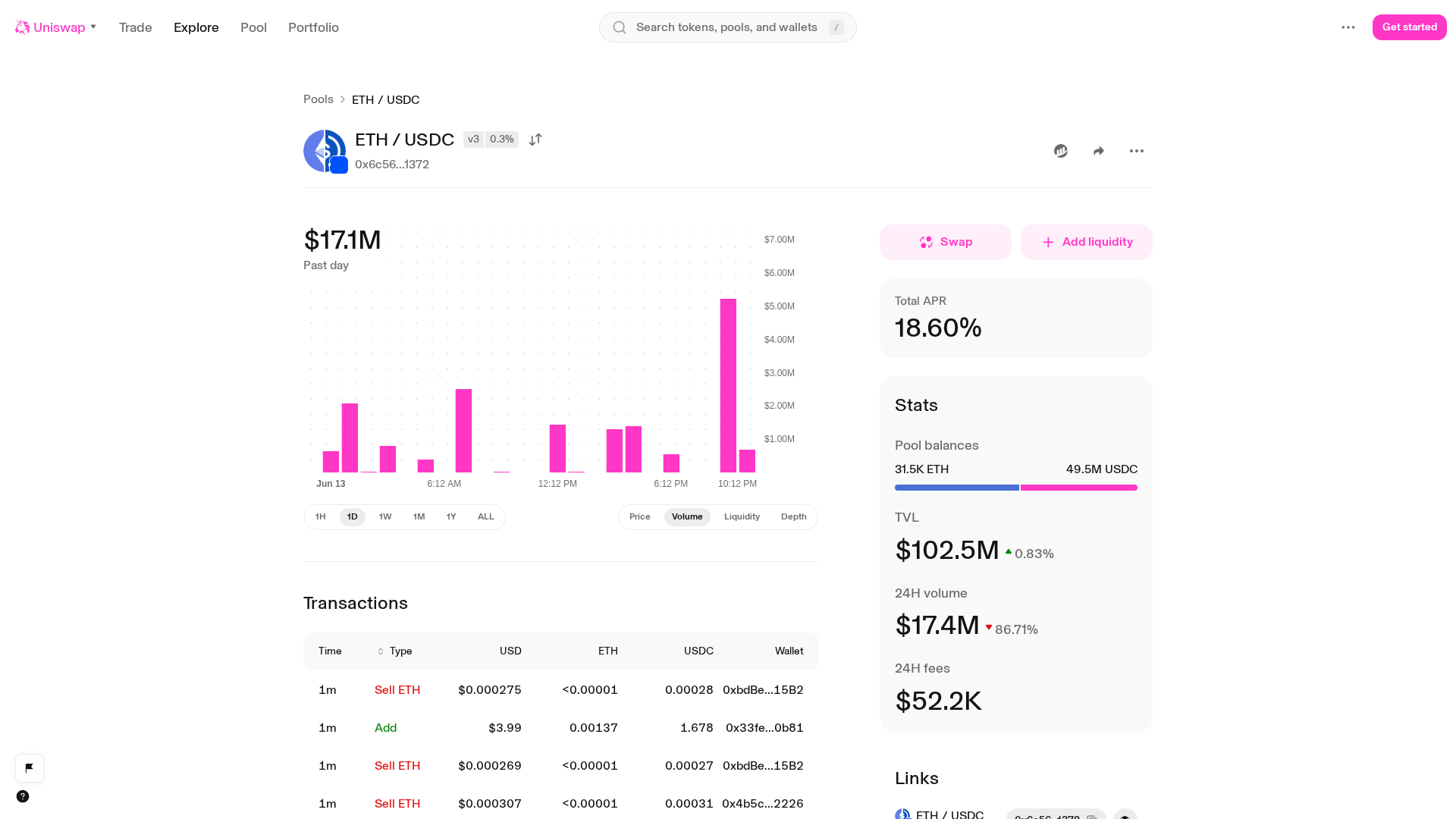Screen dimensions: 1456x819
Task: Click the pink USDC portion of balance bar
Action: pyautogui.click(x=1079, y=488)
